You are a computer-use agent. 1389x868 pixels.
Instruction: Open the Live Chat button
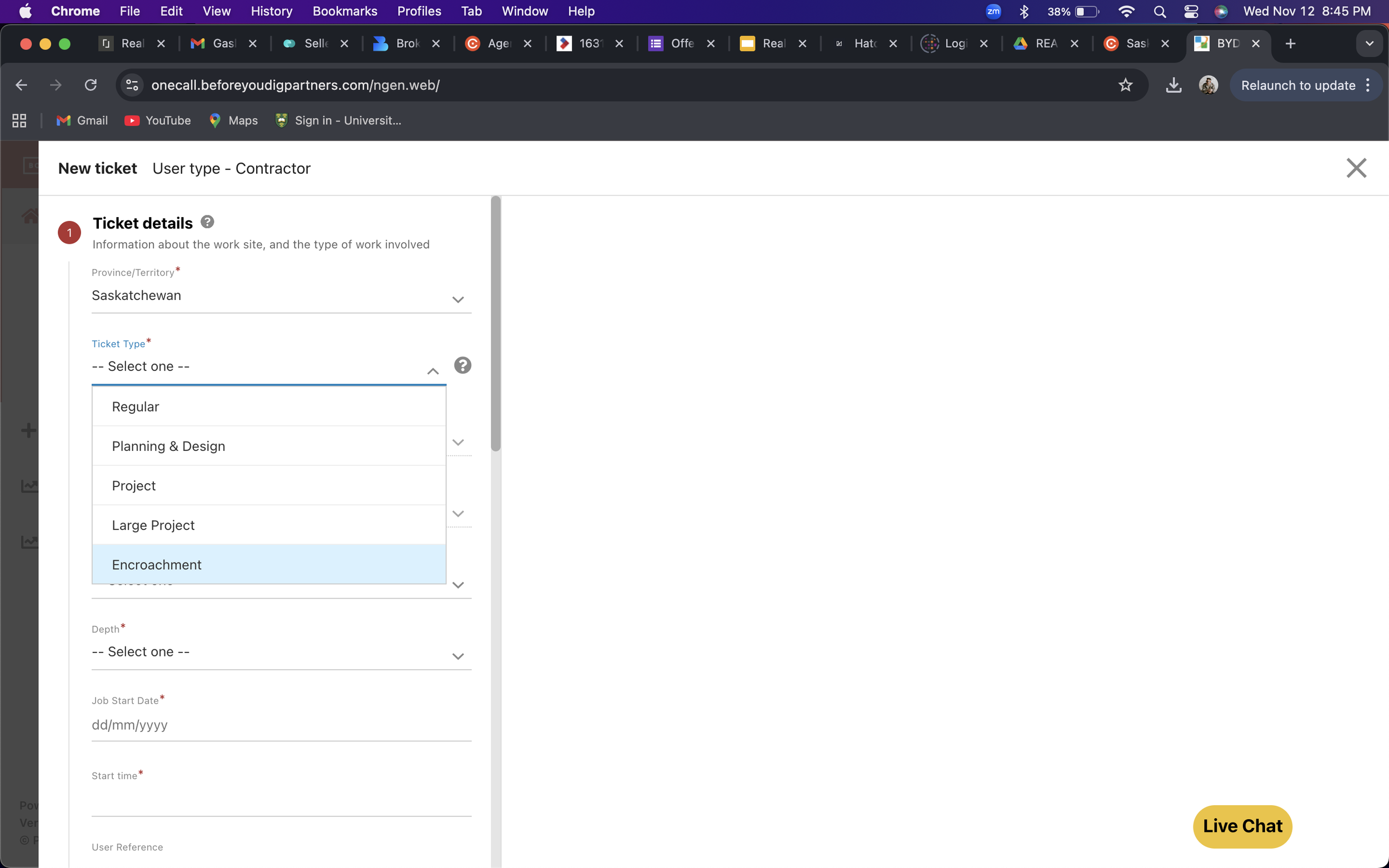[x=1242, y=826]
